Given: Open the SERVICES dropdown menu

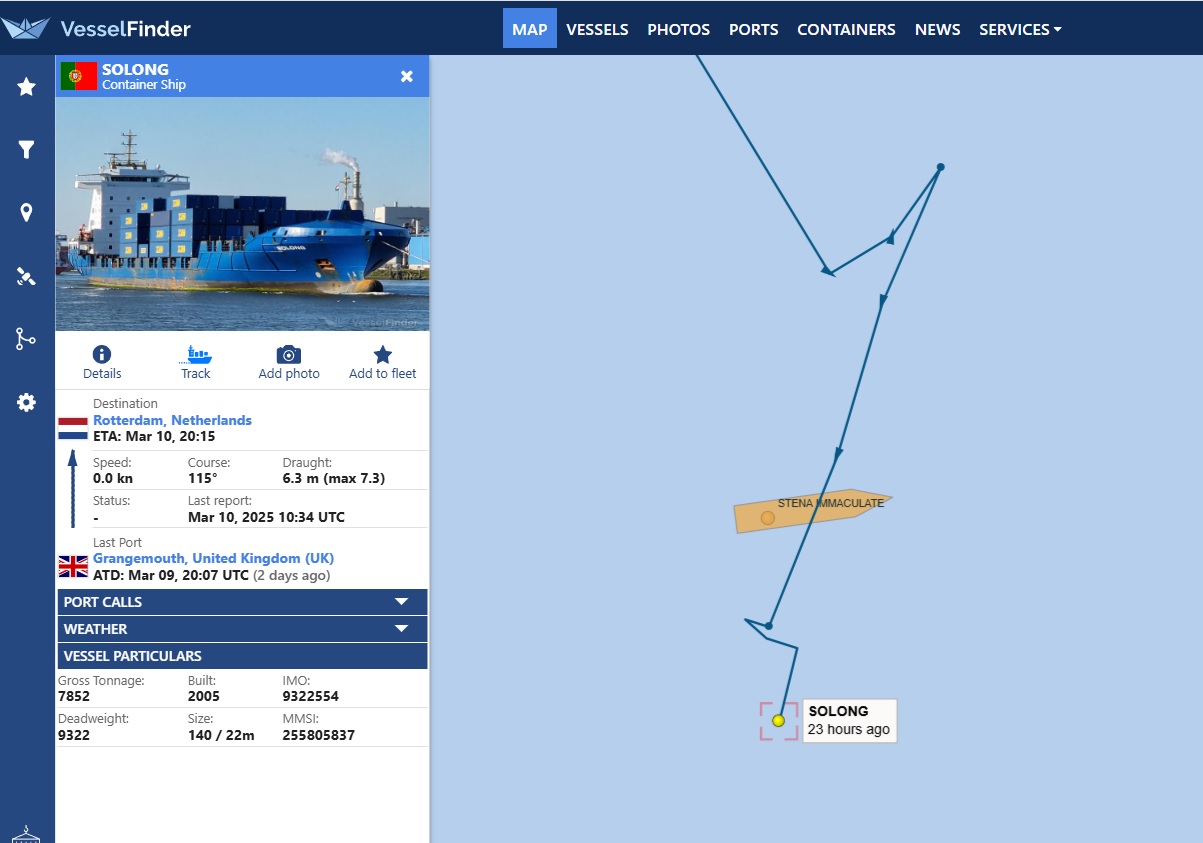Looking at the screenshot, I should [x=1020, y=29].
